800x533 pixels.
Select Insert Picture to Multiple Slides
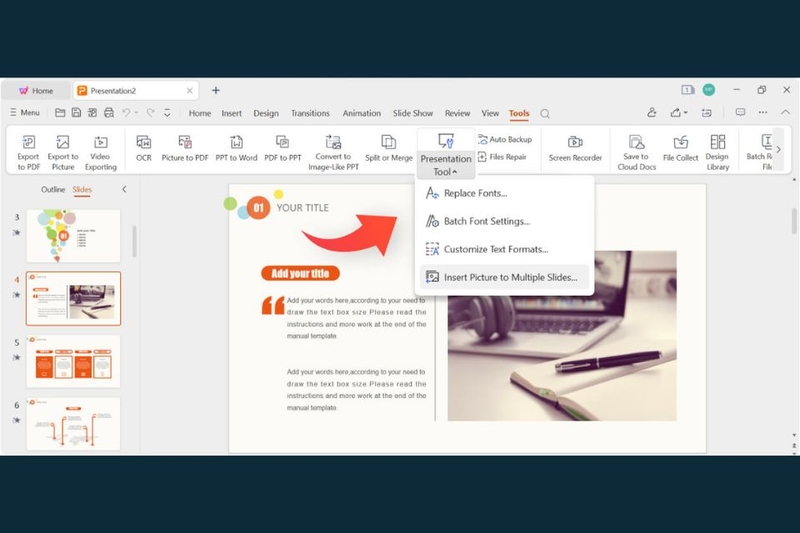(504, 277)
